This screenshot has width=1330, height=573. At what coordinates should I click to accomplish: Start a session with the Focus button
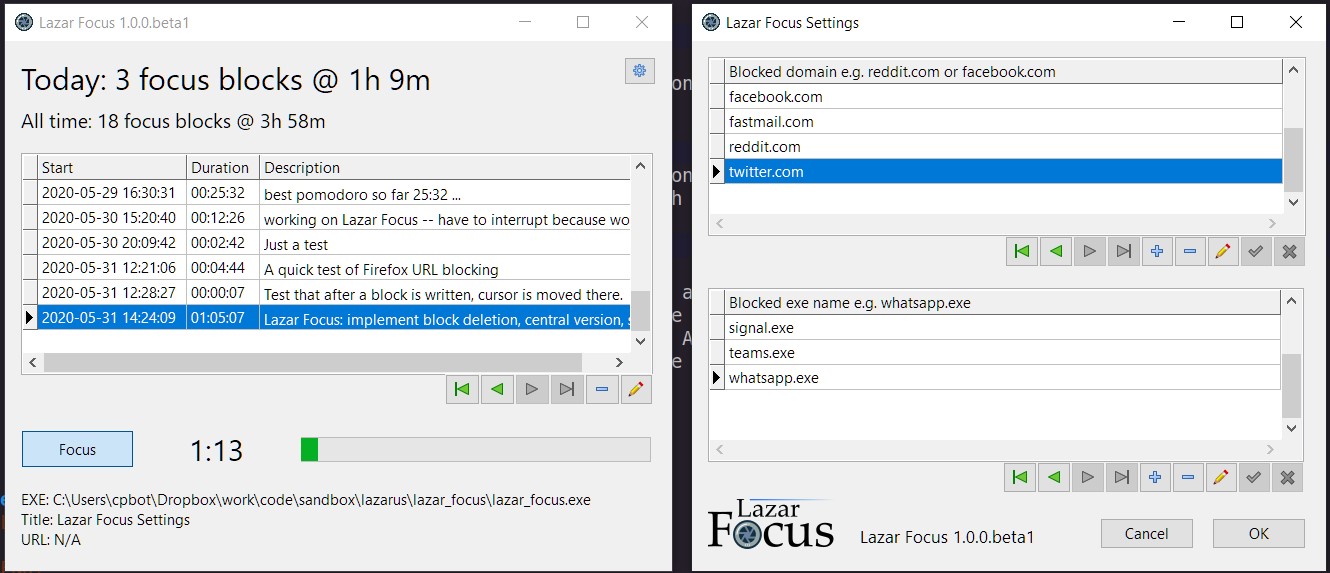77,449
